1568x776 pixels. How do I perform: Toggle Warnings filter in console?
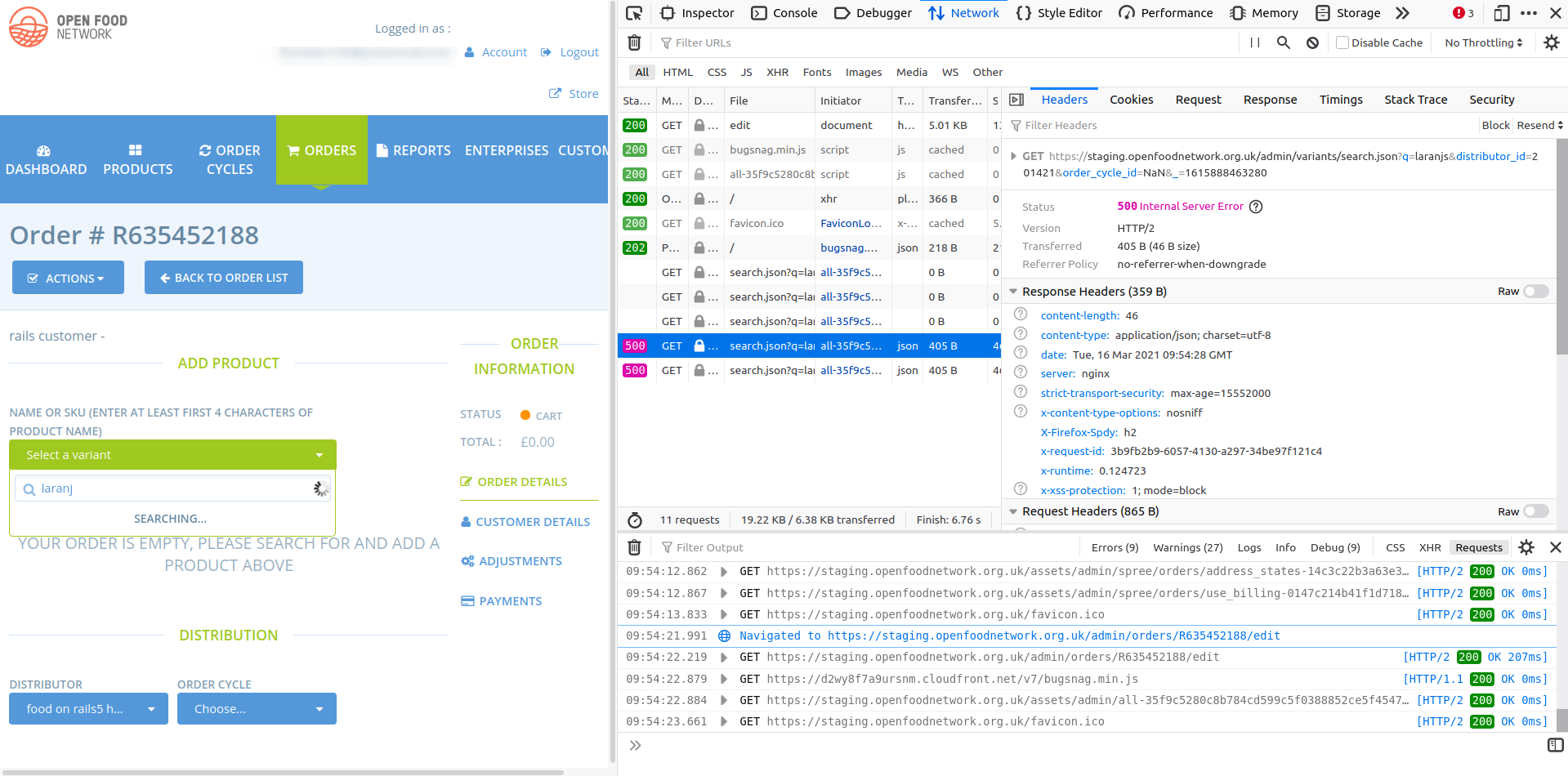[1187, 547]
